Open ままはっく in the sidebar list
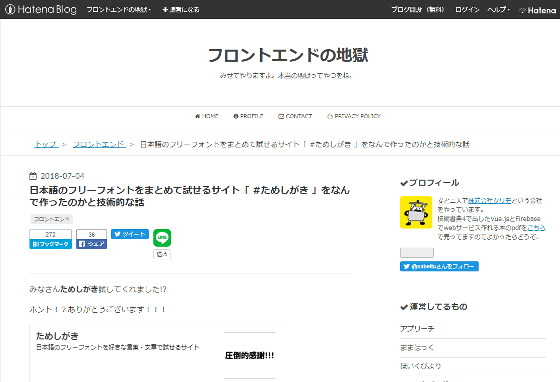Viewport: 560px width, 382px height. point(417,347)
